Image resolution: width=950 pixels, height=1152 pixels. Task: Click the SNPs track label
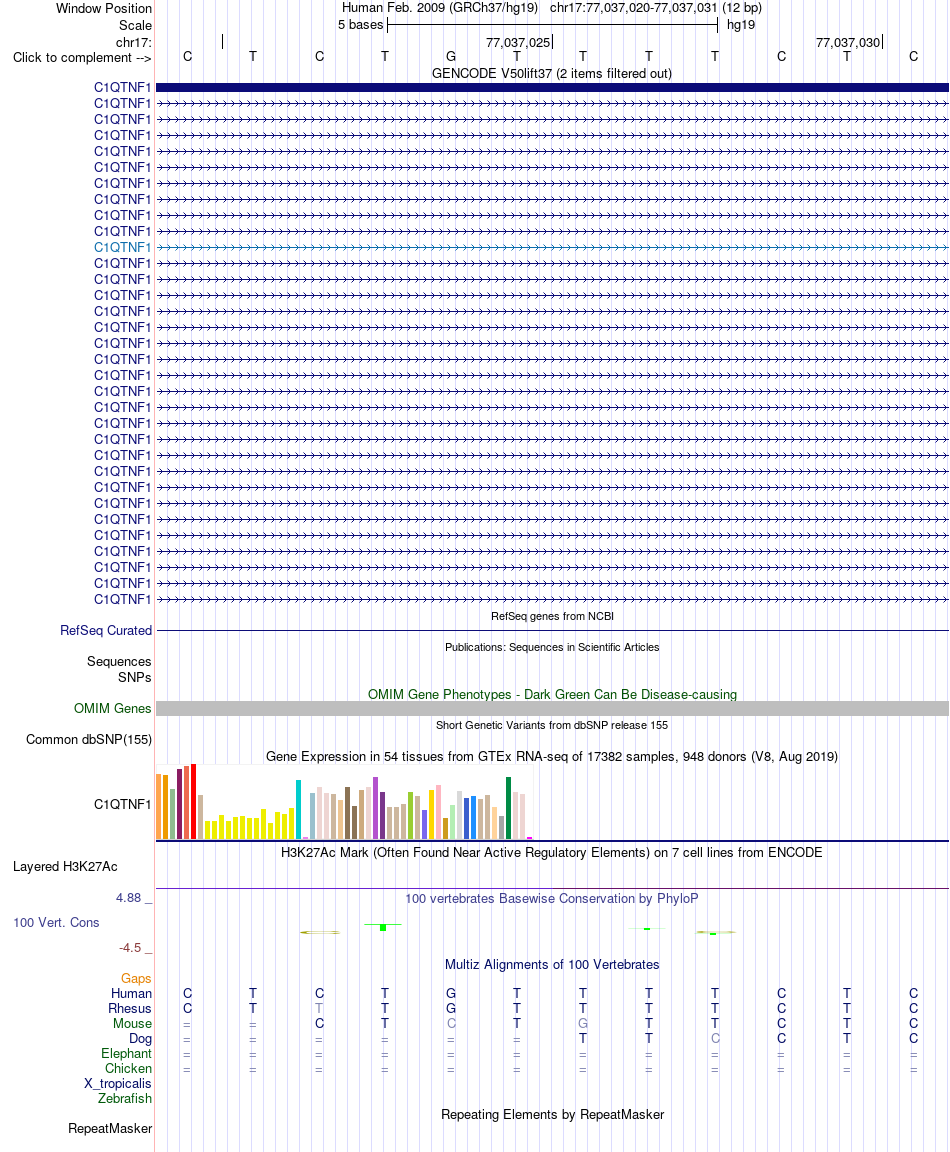coord(134,677)
